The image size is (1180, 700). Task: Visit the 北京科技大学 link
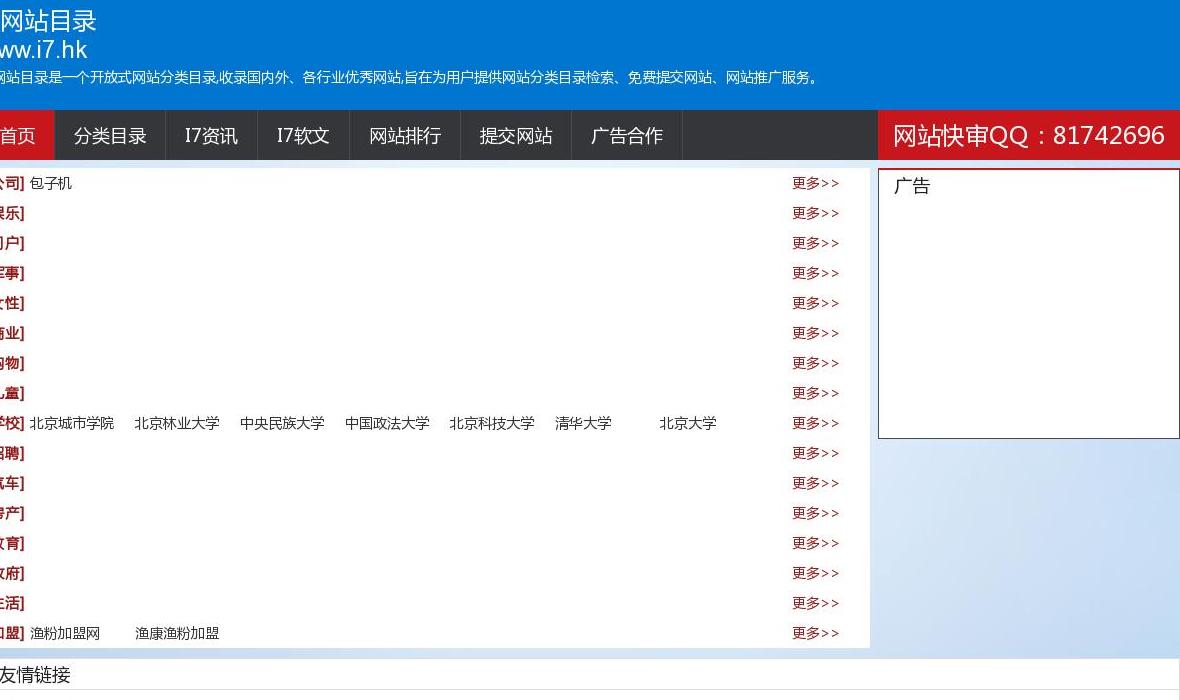pos(492,424)
